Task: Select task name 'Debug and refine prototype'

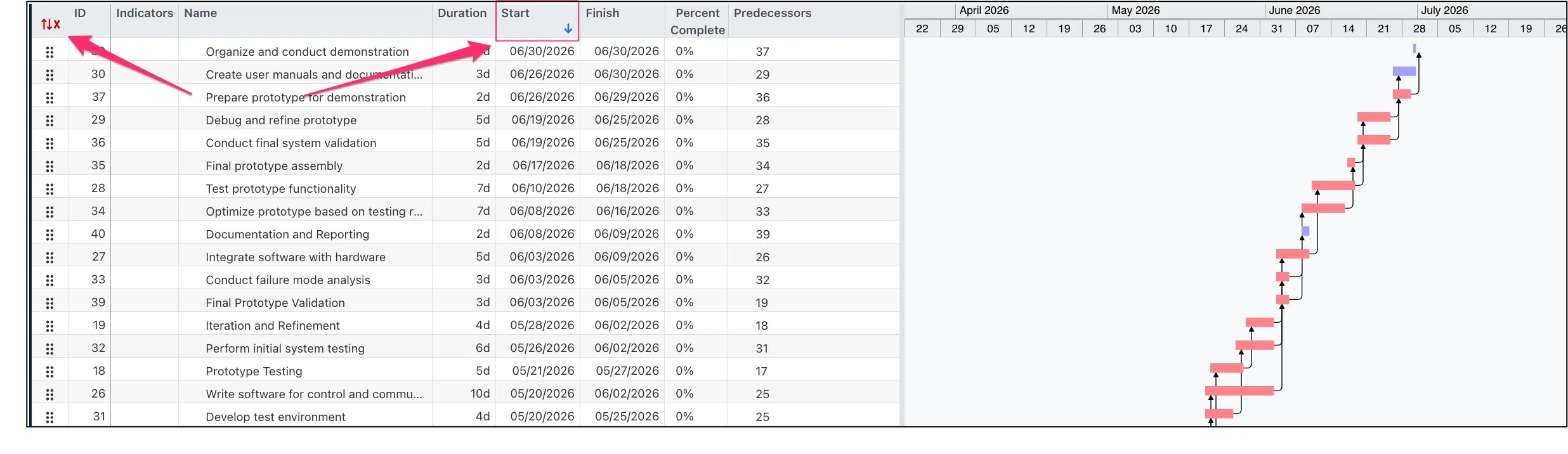Action: (x=281, y=120)
